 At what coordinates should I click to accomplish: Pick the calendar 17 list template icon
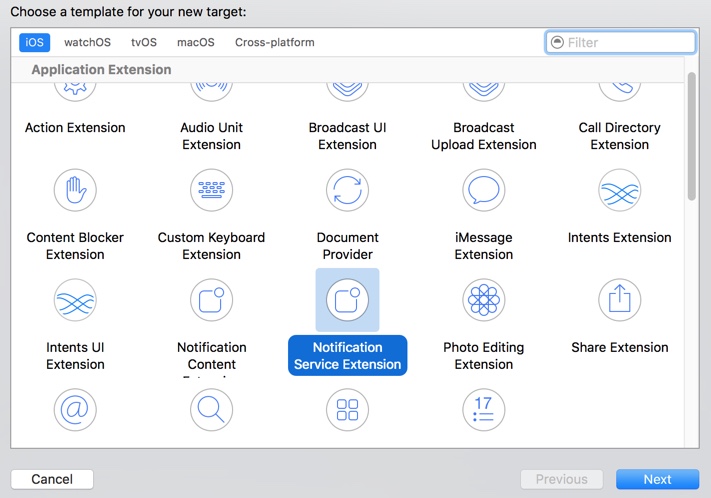point(484,410)
